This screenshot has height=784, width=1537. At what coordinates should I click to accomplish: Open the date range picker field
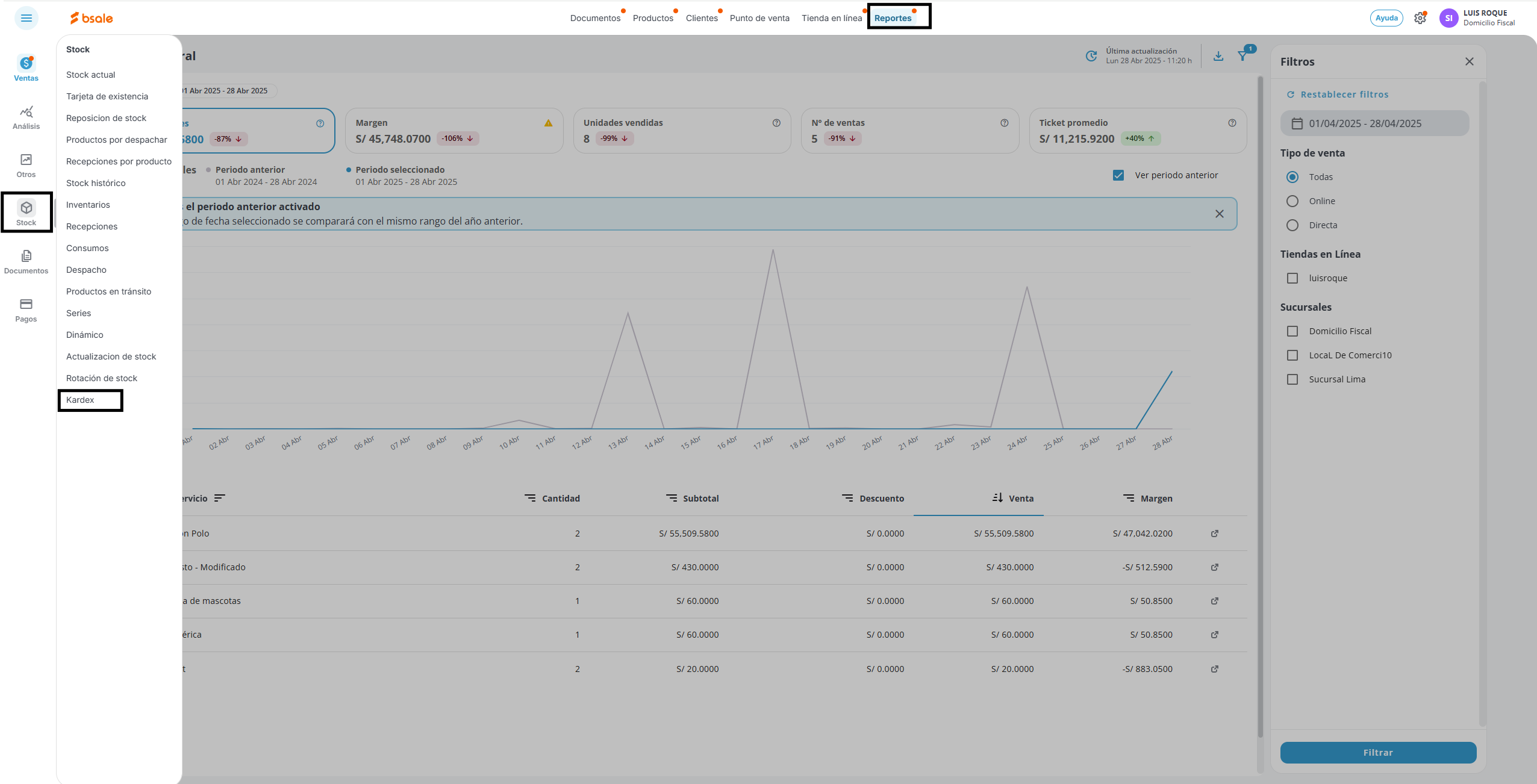[x=1374, y=123]
